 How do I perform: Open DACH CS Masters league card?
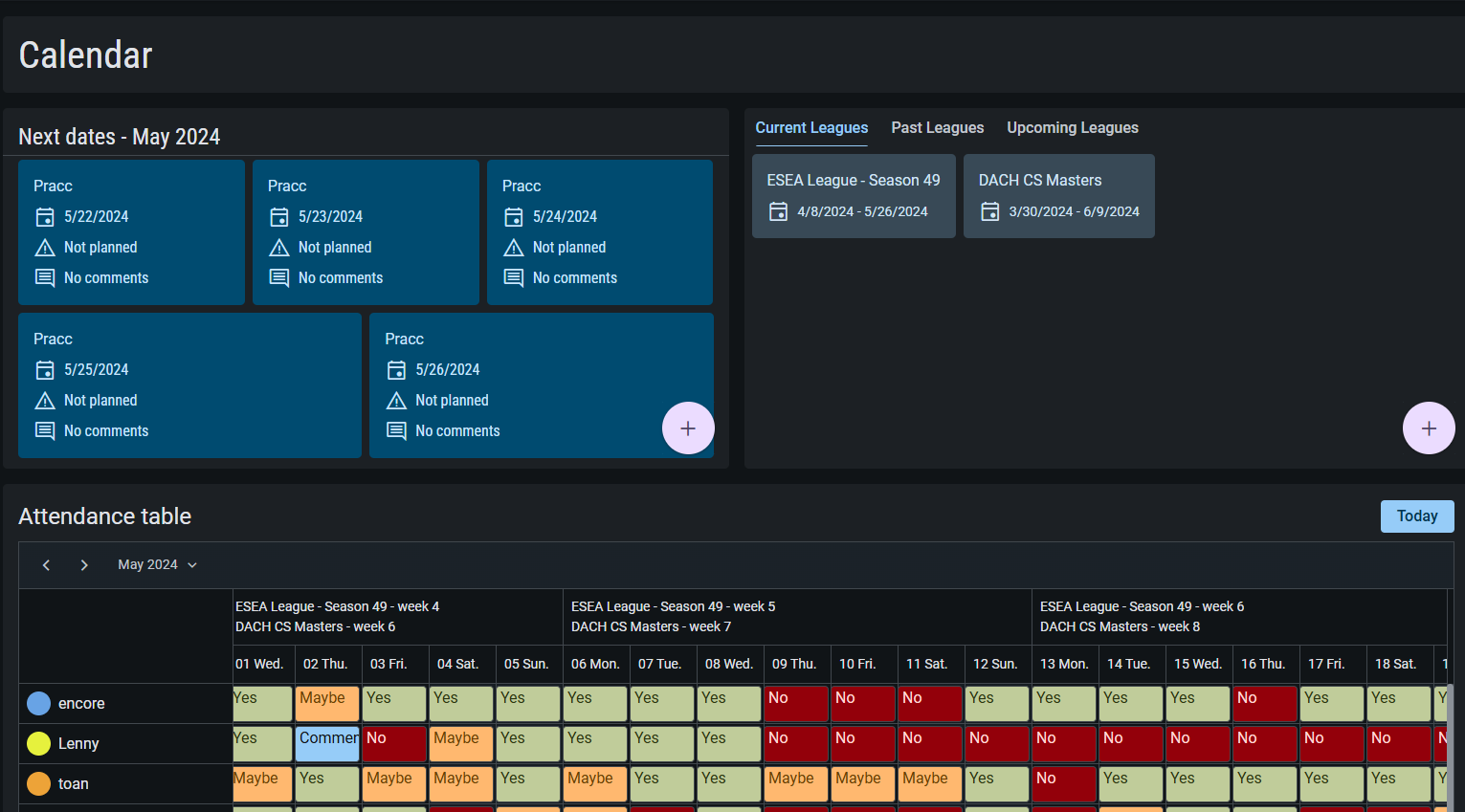(x=1059, y=196)
